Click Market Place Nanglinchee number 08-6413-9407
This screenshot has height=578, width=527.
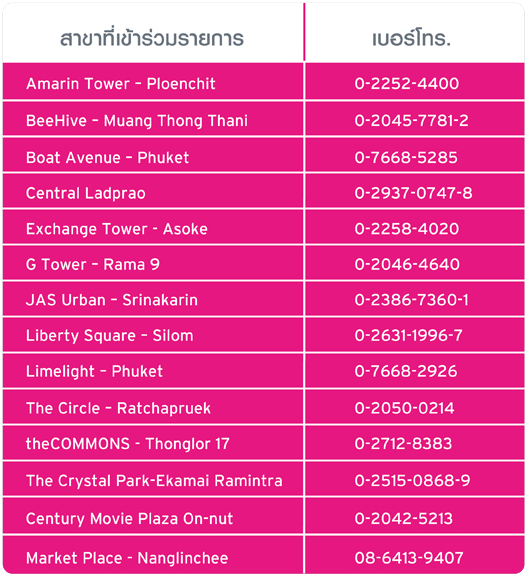click(409, 558)
